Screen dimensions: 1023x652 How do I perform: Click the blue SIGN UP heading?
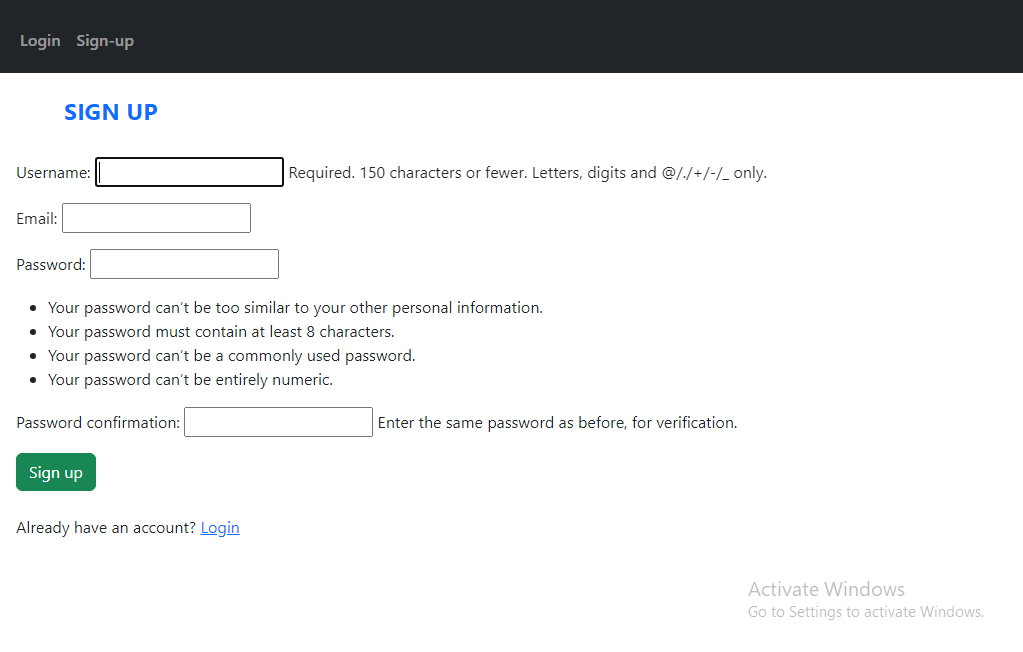tap(111, 112)
